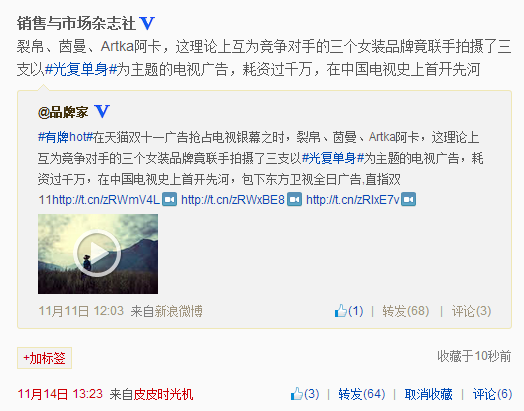Click the +加标签 add tag button
This screenshot has height=411, width=524.
44,358
